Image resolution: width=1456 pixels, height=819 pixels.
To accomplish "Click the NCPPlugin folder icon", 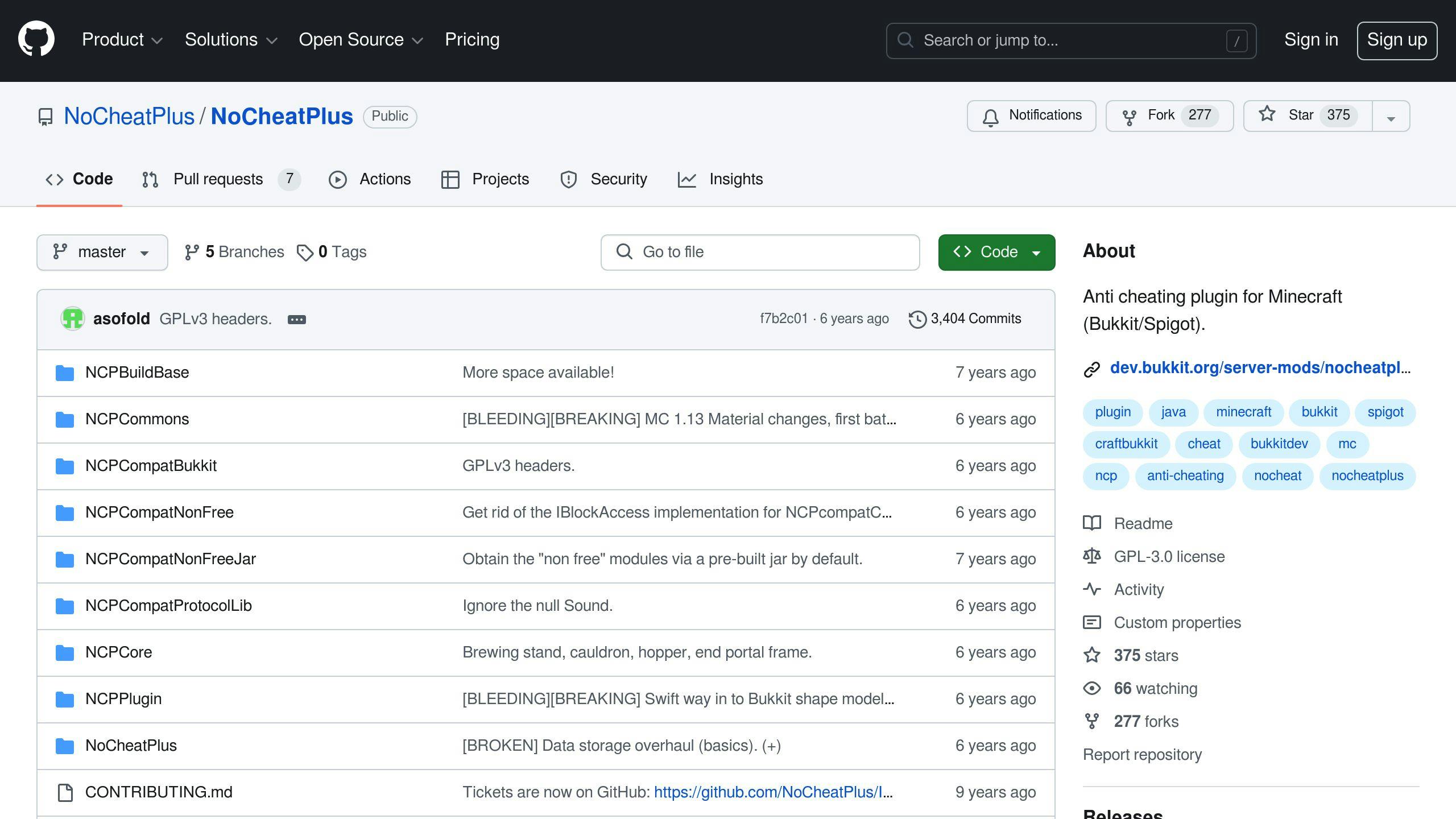I will click(65, 700).
